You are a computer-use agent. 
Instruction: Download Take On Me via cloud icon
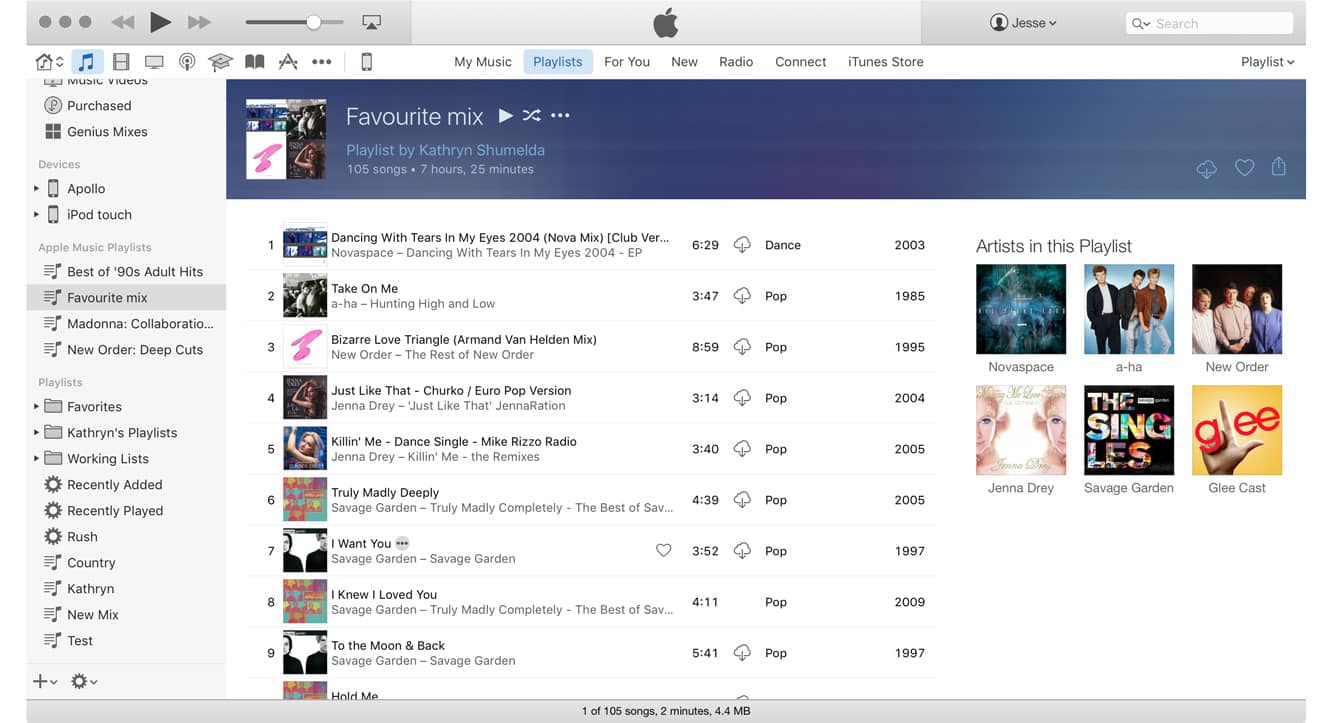tap(742, 296)
